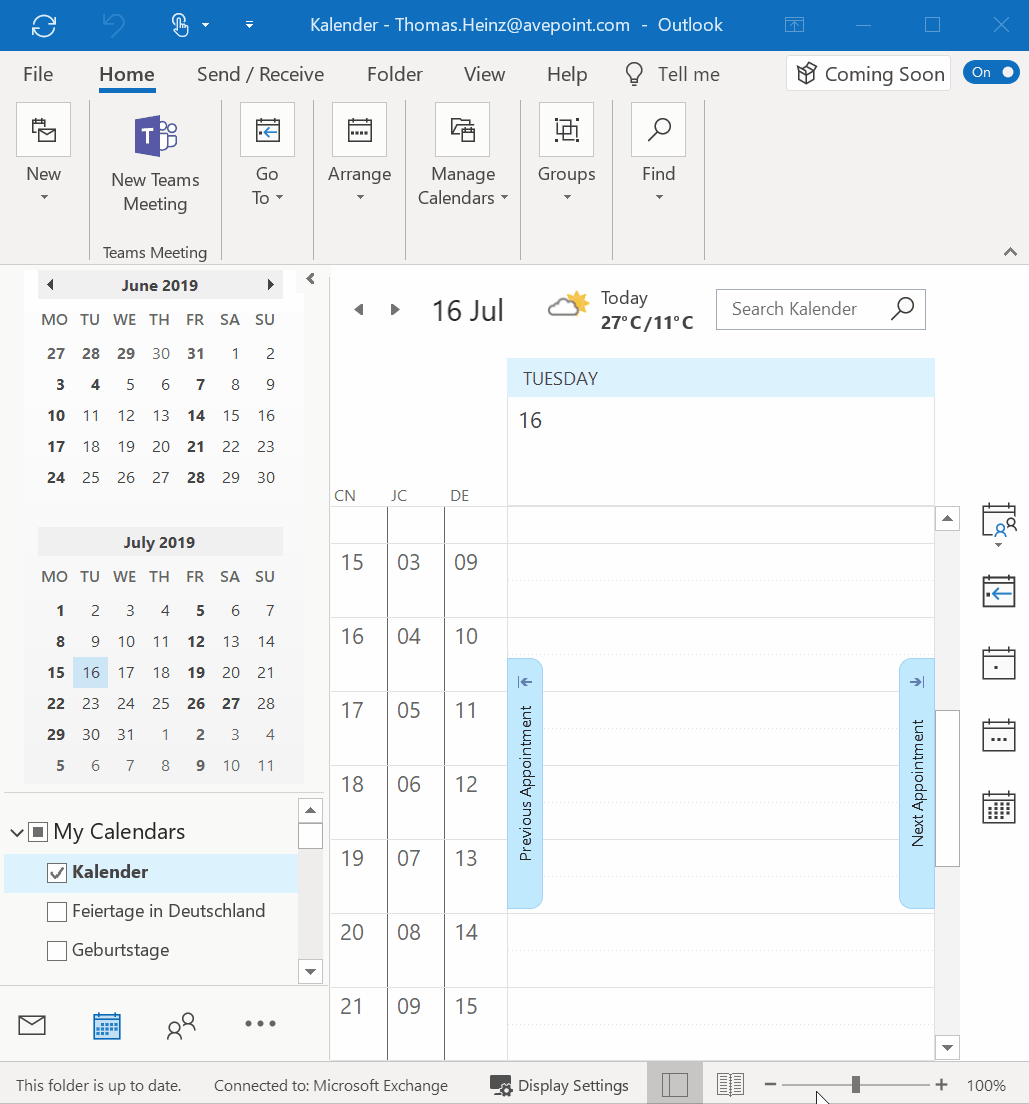Click the Undo icon in title bar
Viewport: 1029px width, 1104px height.
(x=113, y=25)
